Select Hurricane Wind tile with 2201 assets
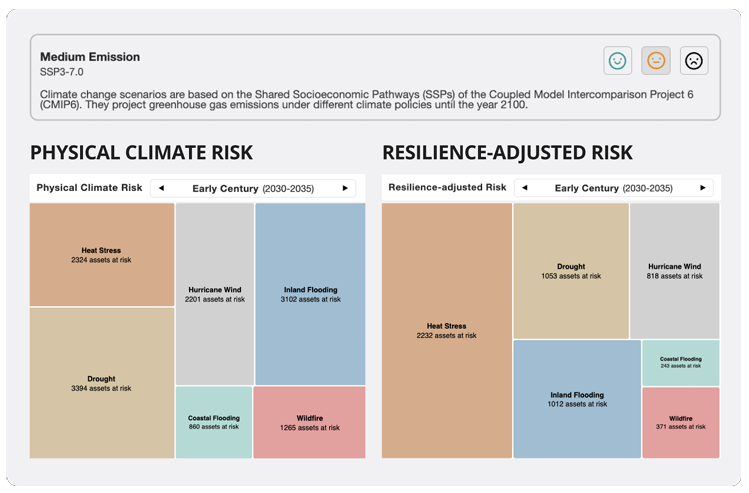The width and height of the screenshot is (749, 493). point(214,294)
